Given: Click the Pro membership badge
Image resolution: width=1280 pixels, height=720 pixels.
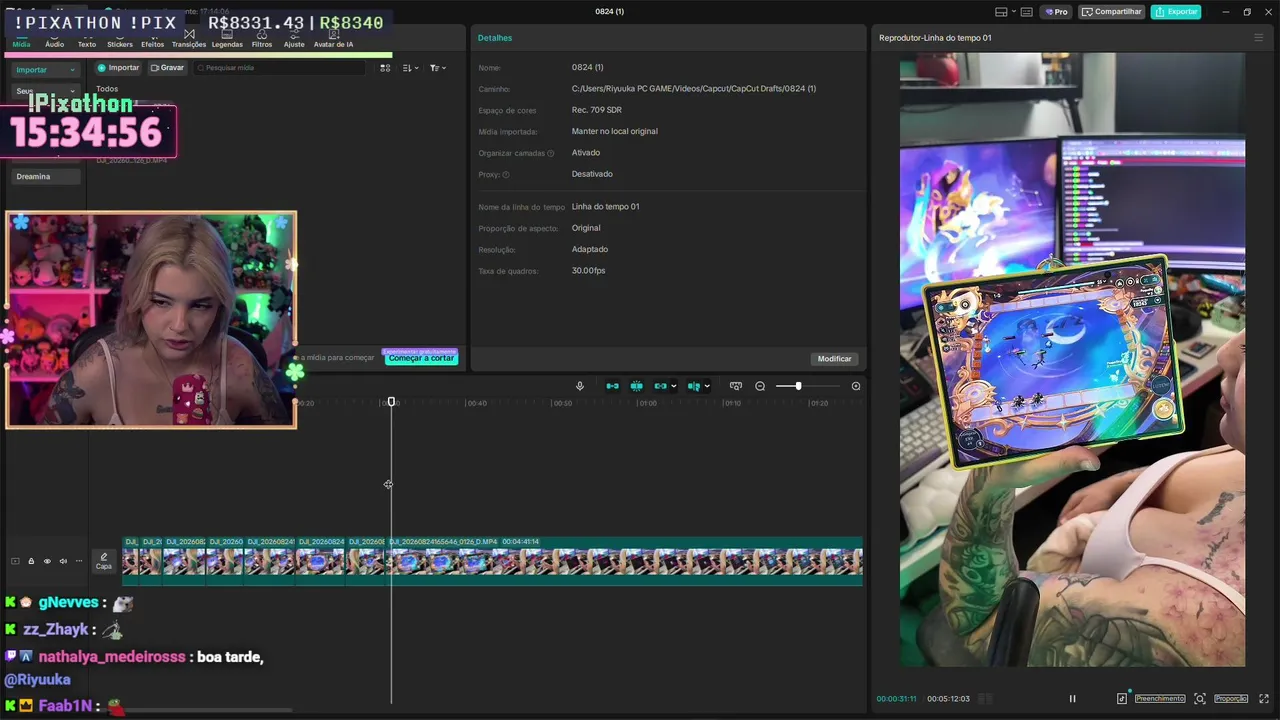Looking at the screenshot, I should click(1056, 12).
